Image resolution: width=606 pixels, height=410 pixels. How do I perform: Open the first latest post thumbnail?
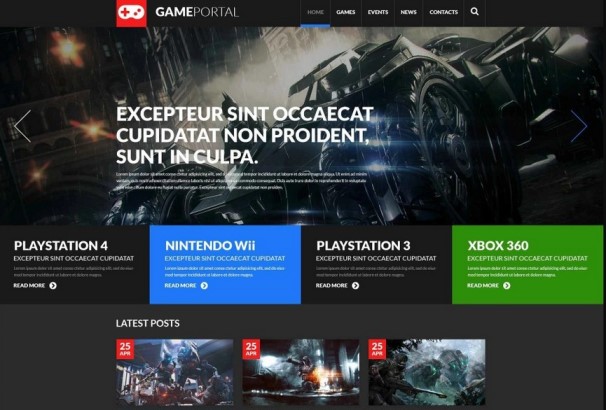(175, 372)
